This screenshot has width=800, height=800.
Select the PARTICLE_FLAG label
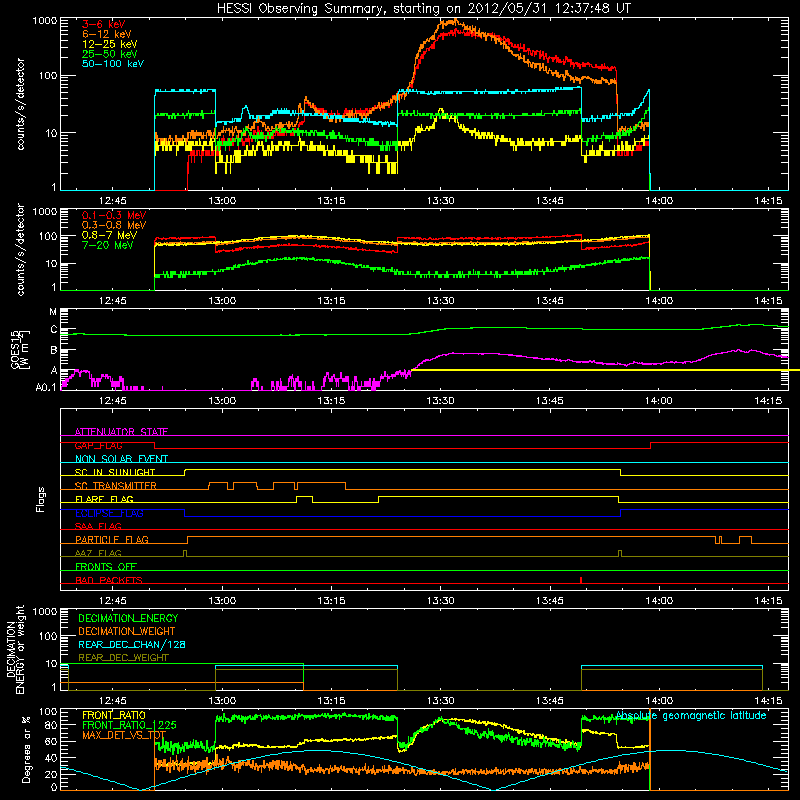(x=112, y=539)
